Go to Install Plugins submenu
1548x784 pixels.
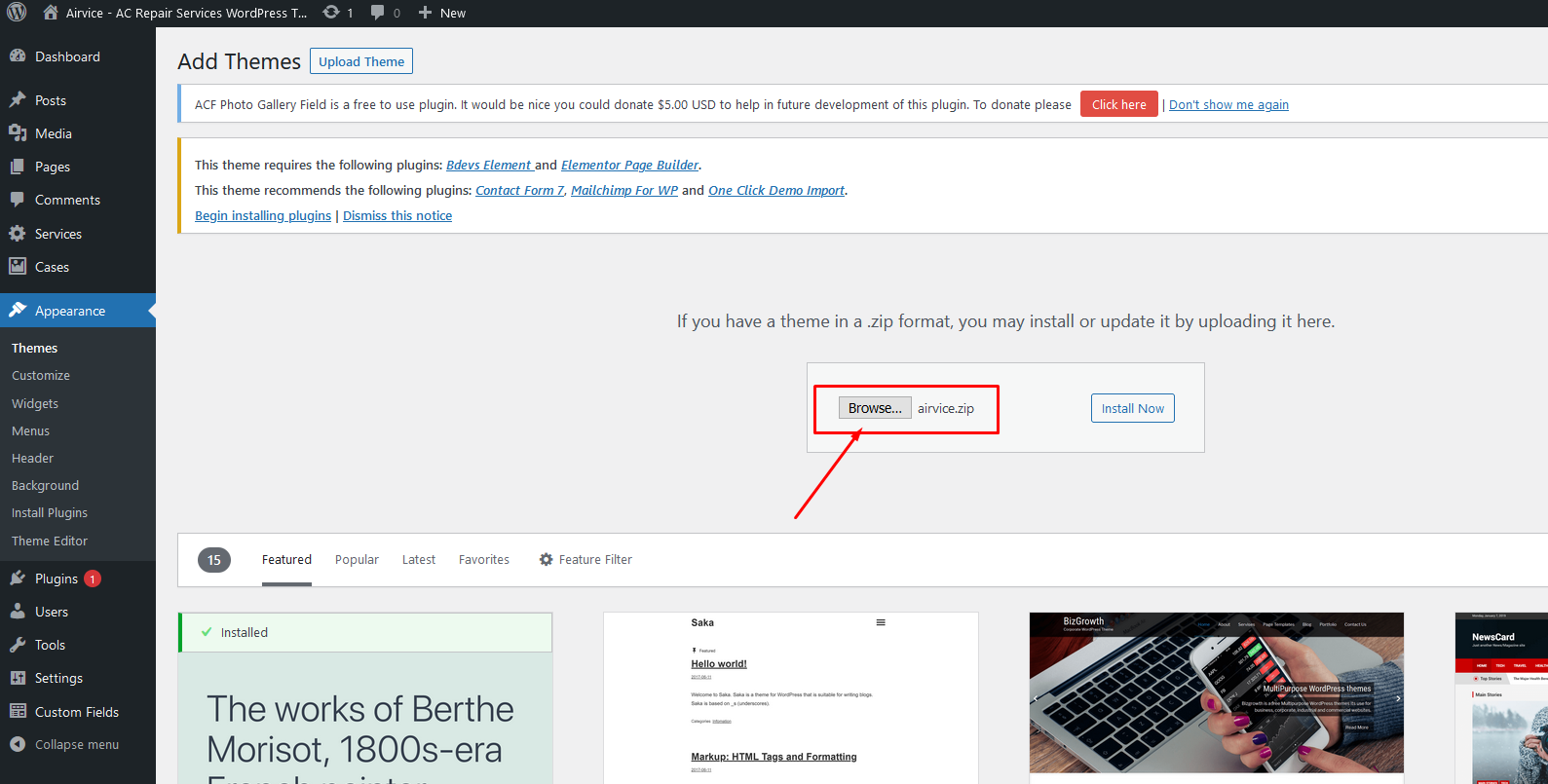click(x=50, y=512)
